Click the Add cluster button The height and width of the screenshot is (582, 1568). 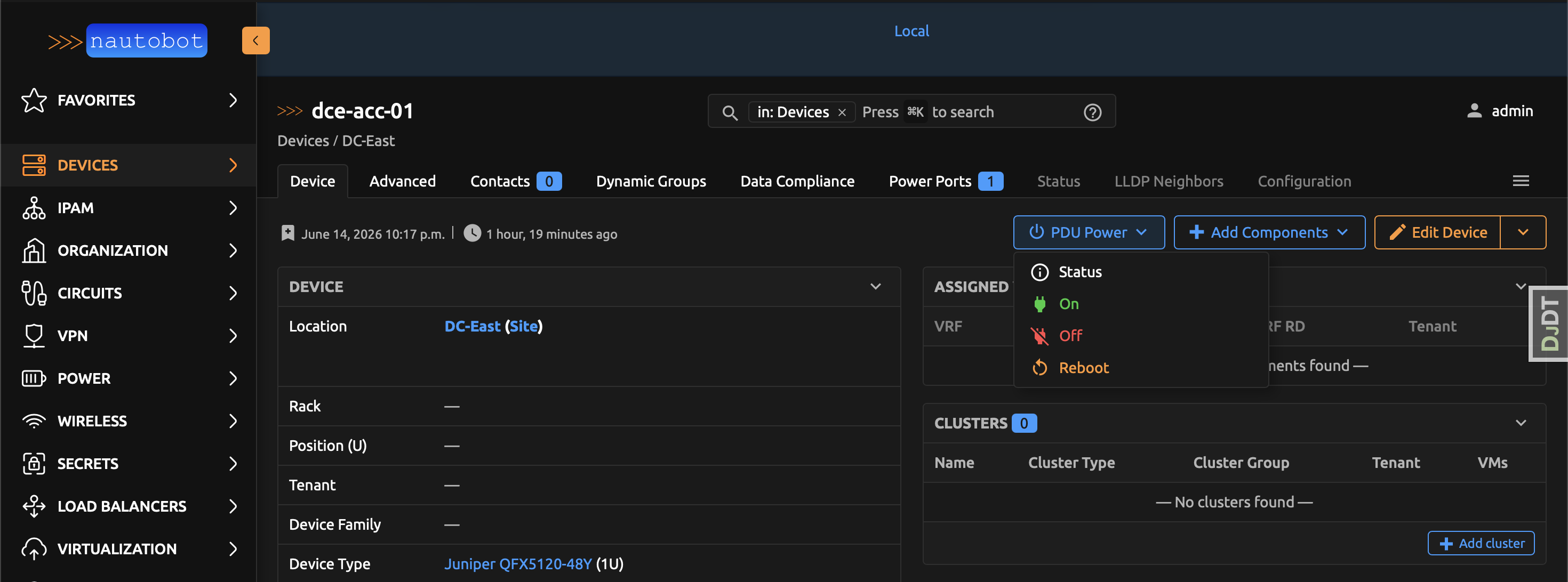tap(1481, 543)
